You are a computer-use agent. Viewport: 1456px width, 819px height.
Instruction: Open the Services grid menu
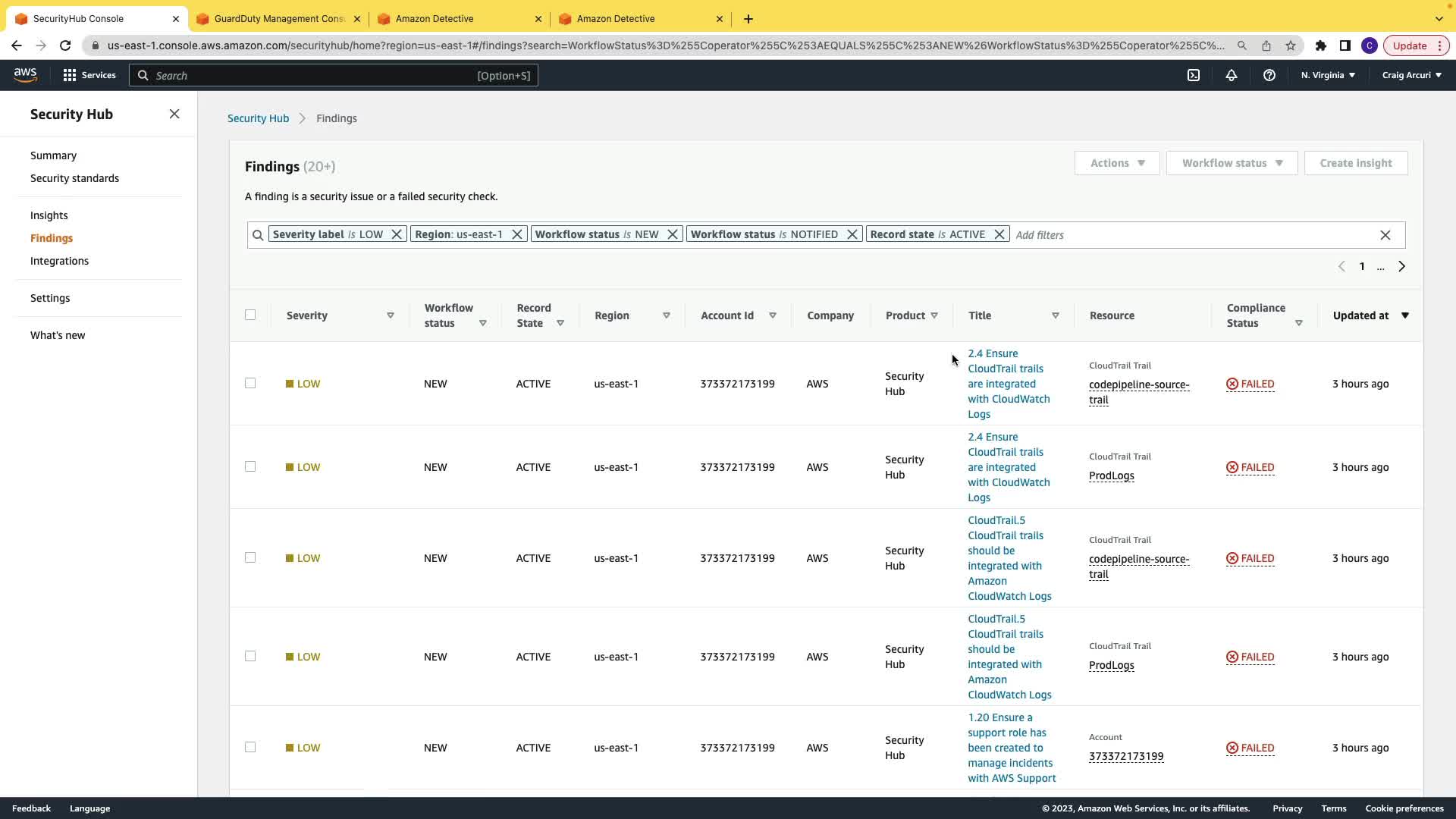point(89,75)
